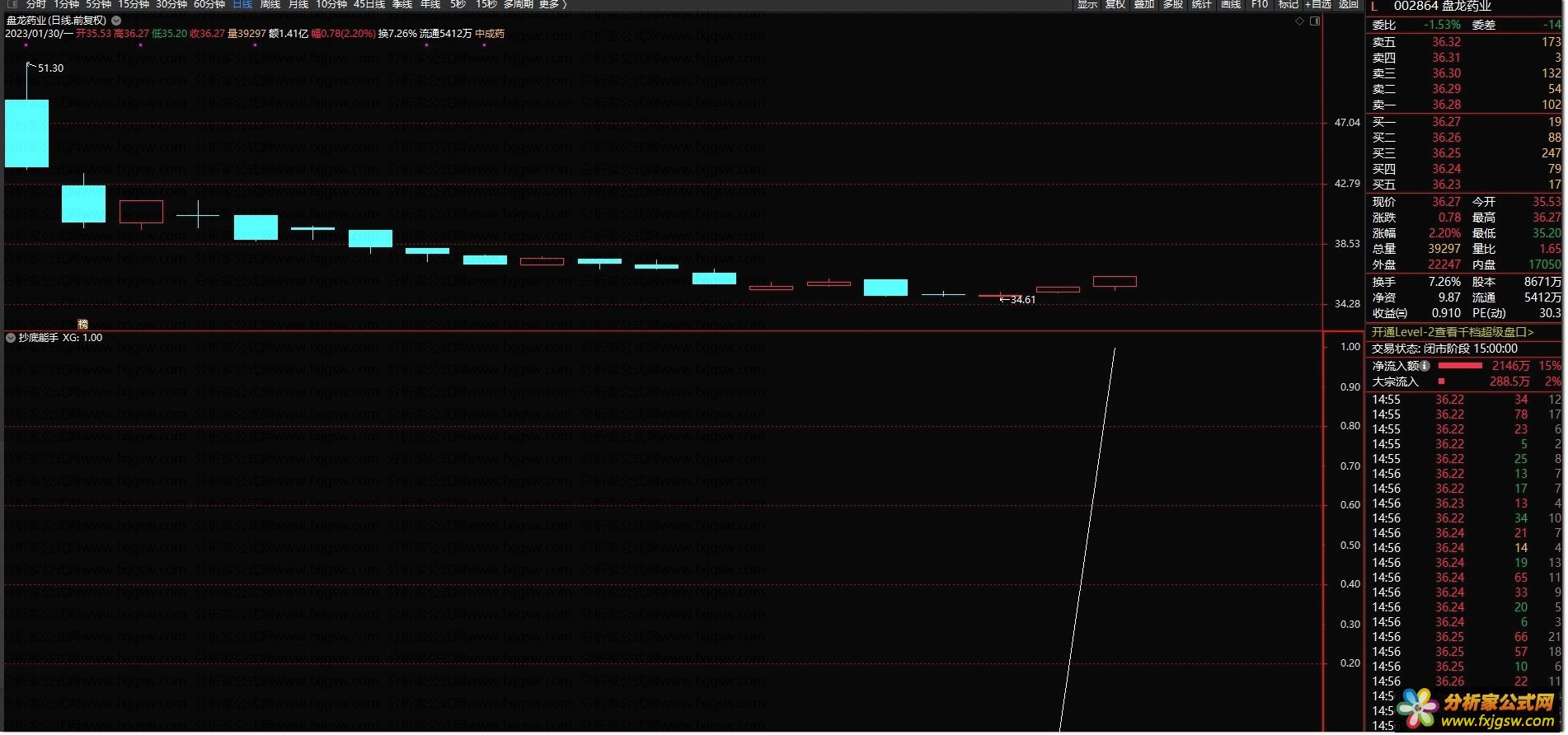
Task: Select the 买一 36.27 order row
Action: pos(1467,122)
